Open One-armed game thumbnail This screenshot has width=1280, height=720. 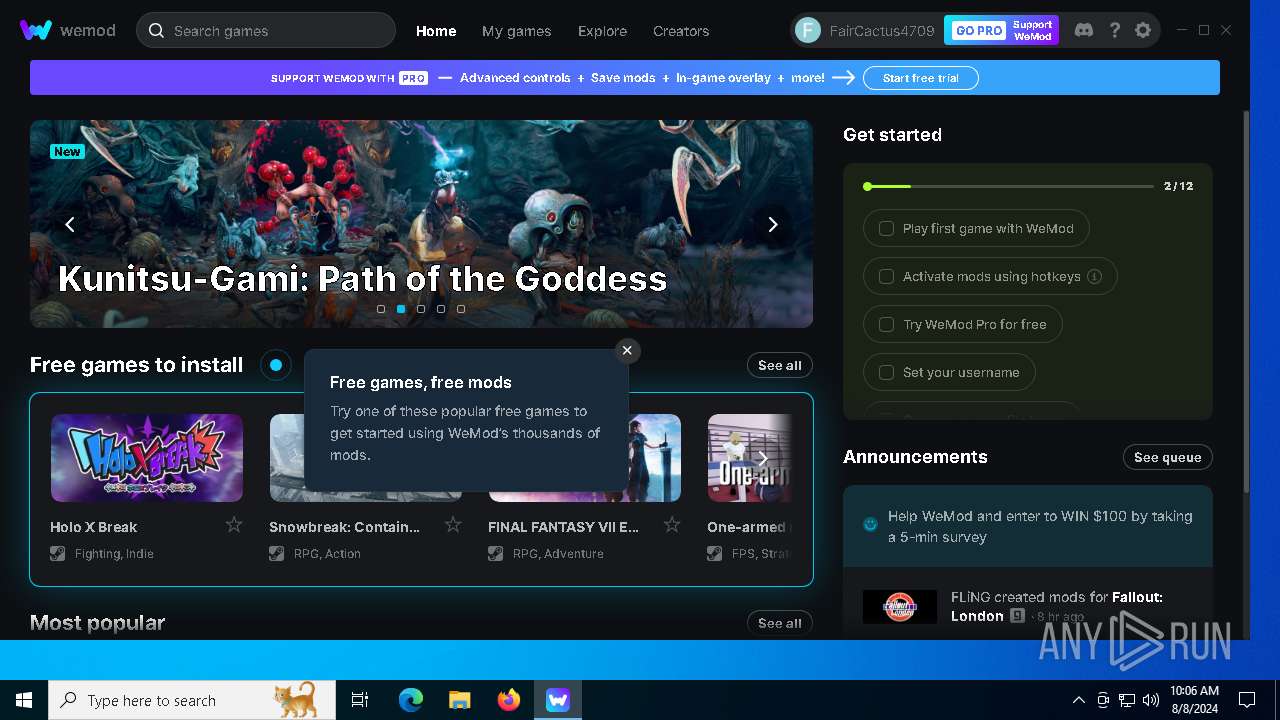(750, 458)
